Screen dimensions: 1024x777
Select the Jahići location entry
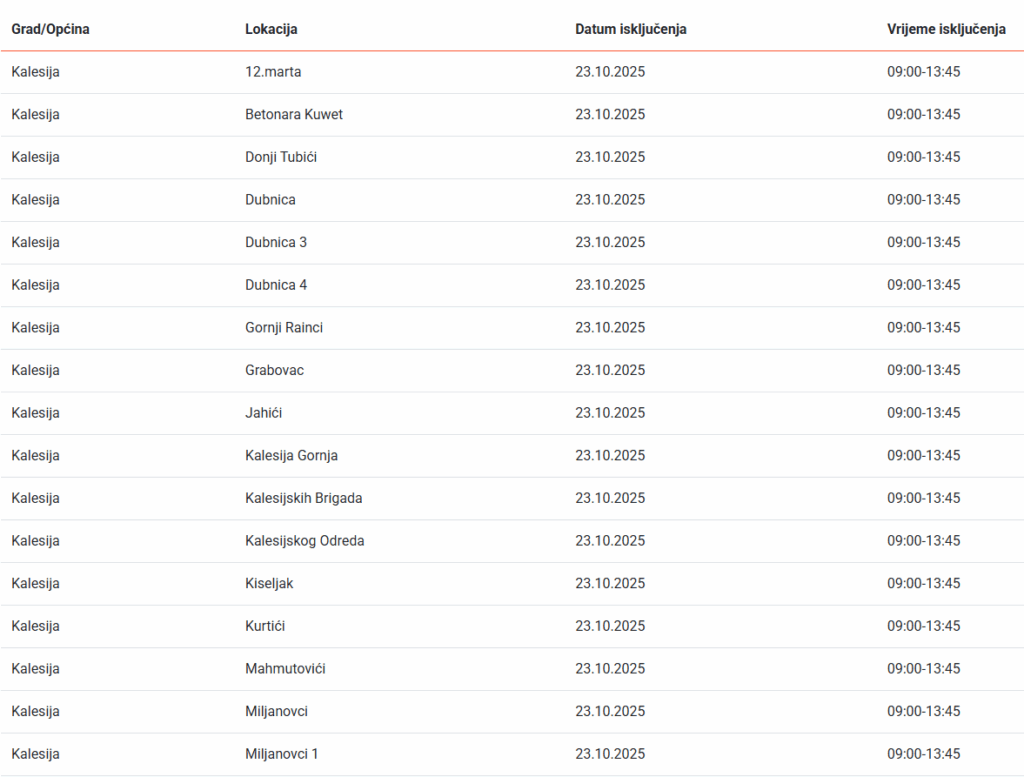click(x=264, y=413)
